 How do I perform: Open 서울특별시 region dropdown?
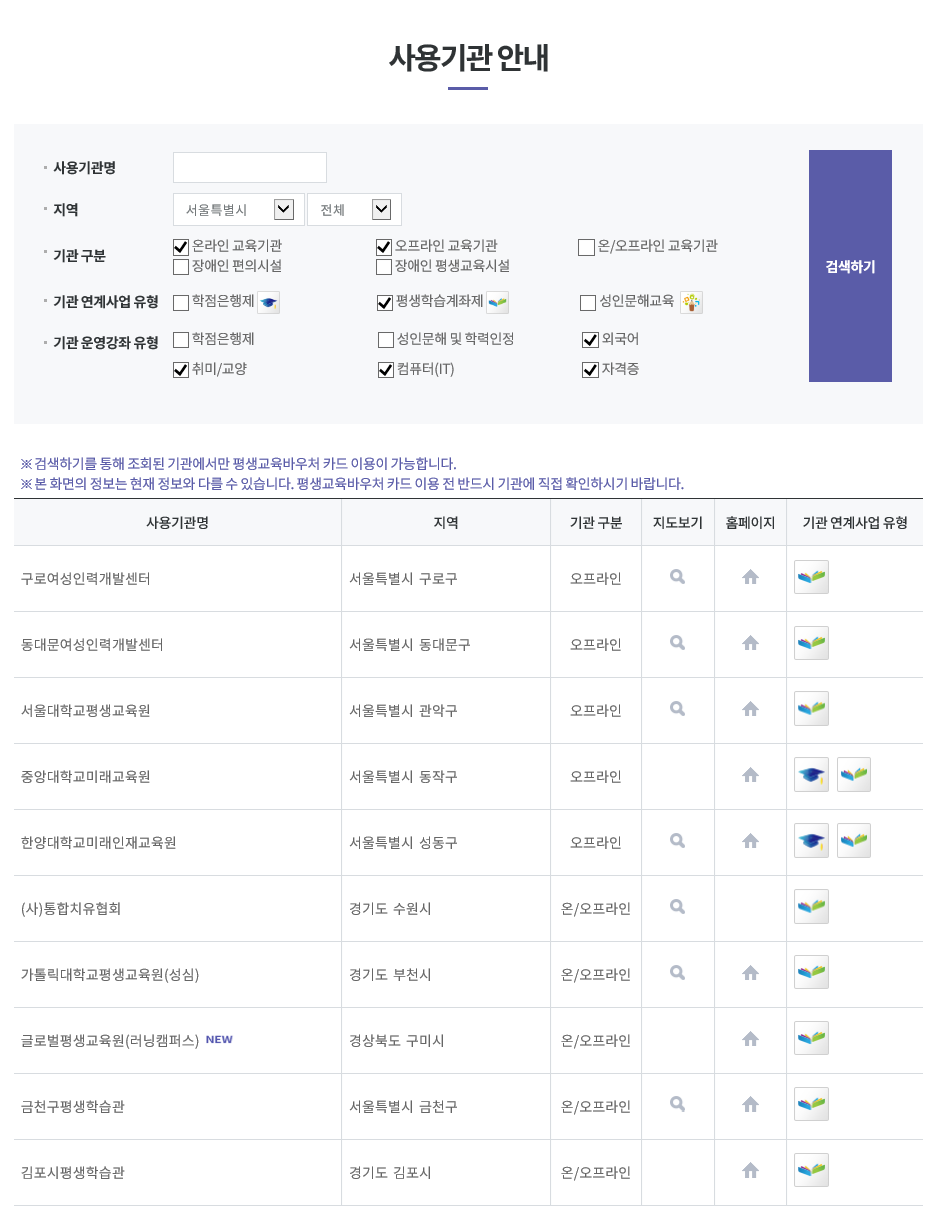point(239,209)
